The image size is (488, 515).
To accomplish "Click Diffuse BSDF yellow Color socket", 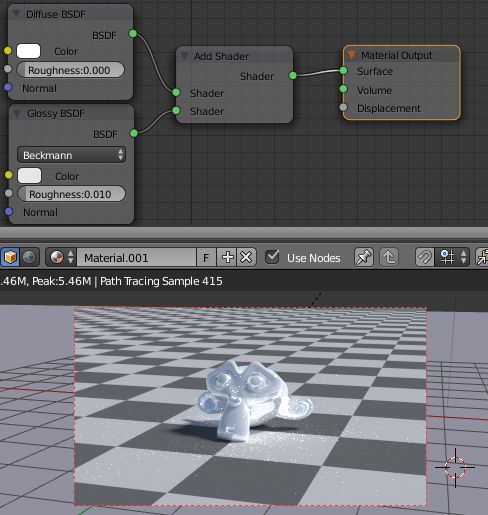I will point(7,51).
